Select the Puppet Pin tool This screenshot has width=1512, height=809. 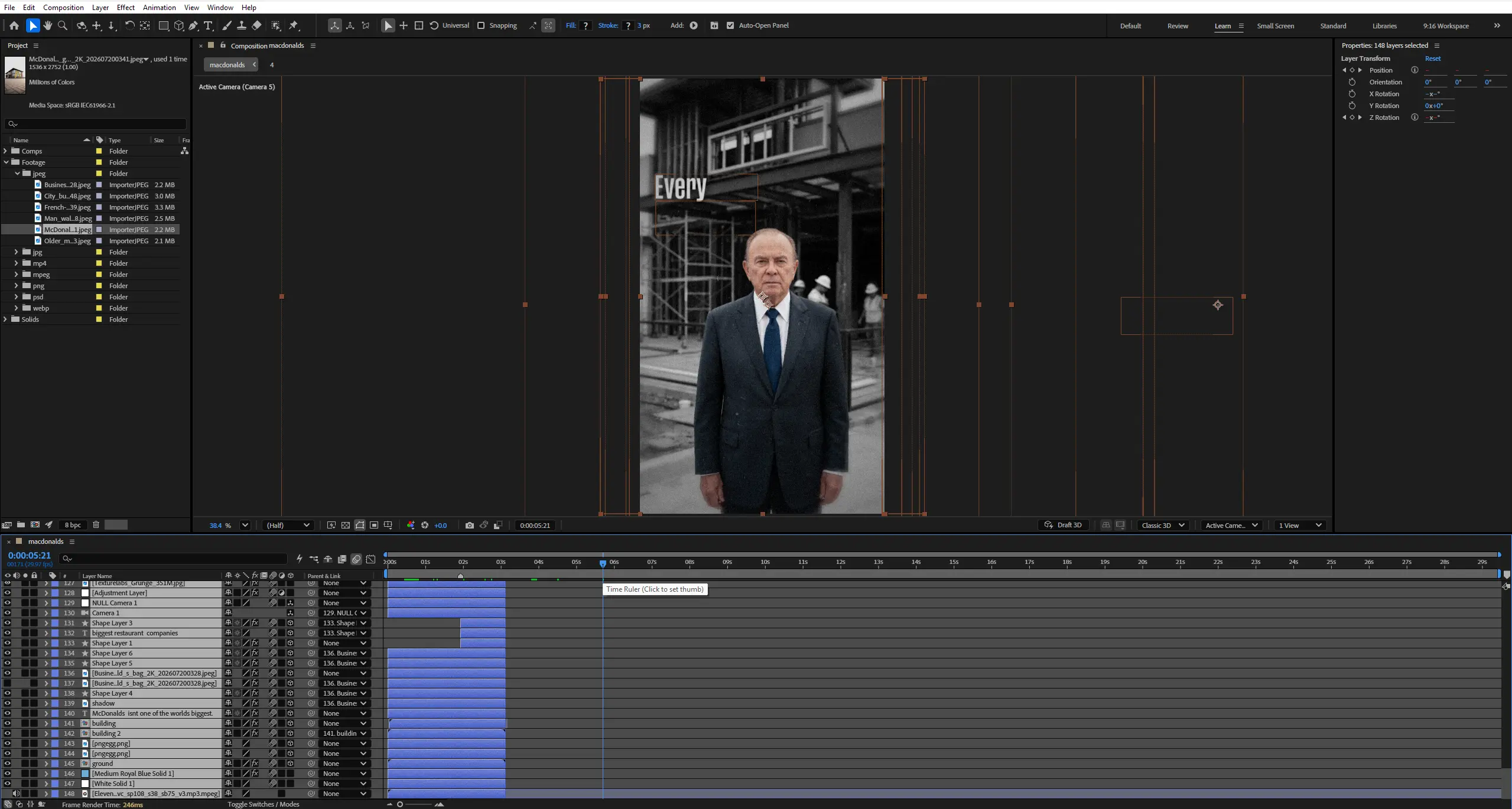coord(294,25)
